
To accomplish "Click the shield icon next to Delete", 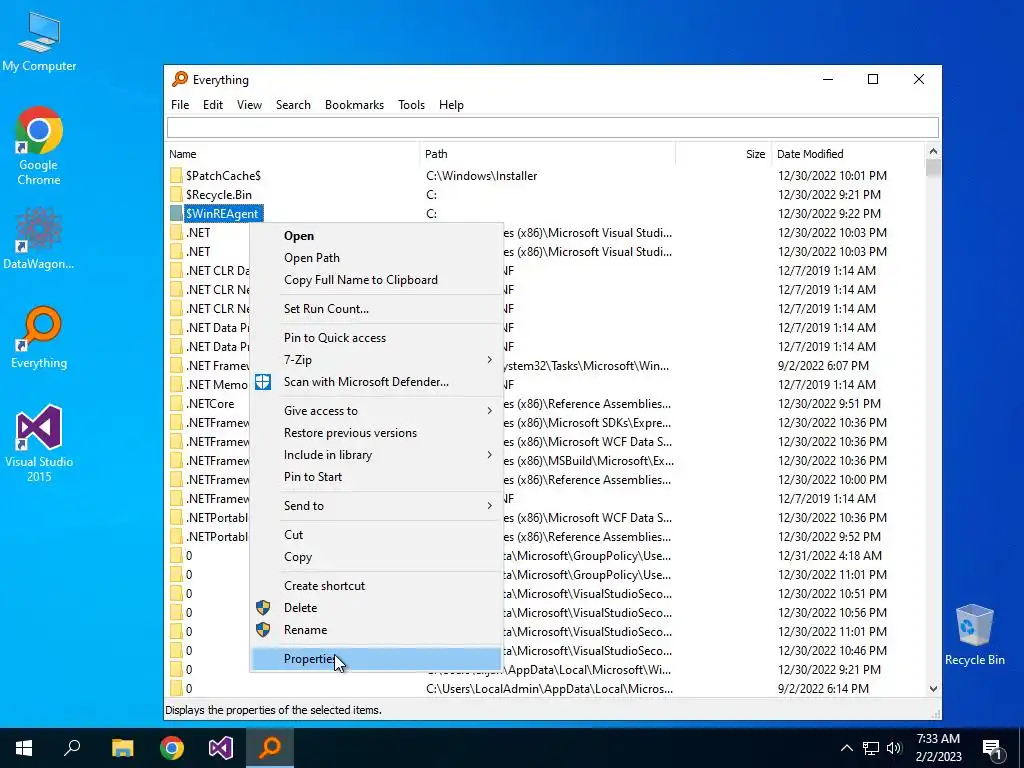I will coord(263,608).
